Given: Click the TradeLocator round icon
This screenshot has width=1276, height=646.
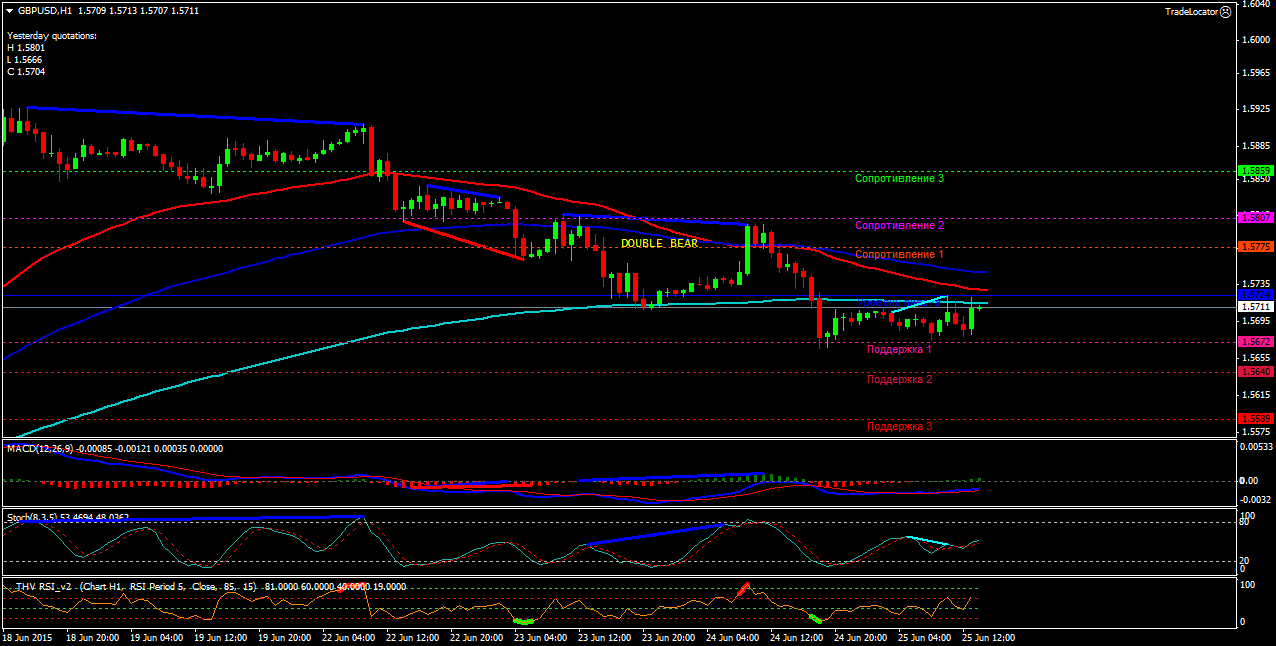Looking at the screenshot, I should click(1225, 11).
